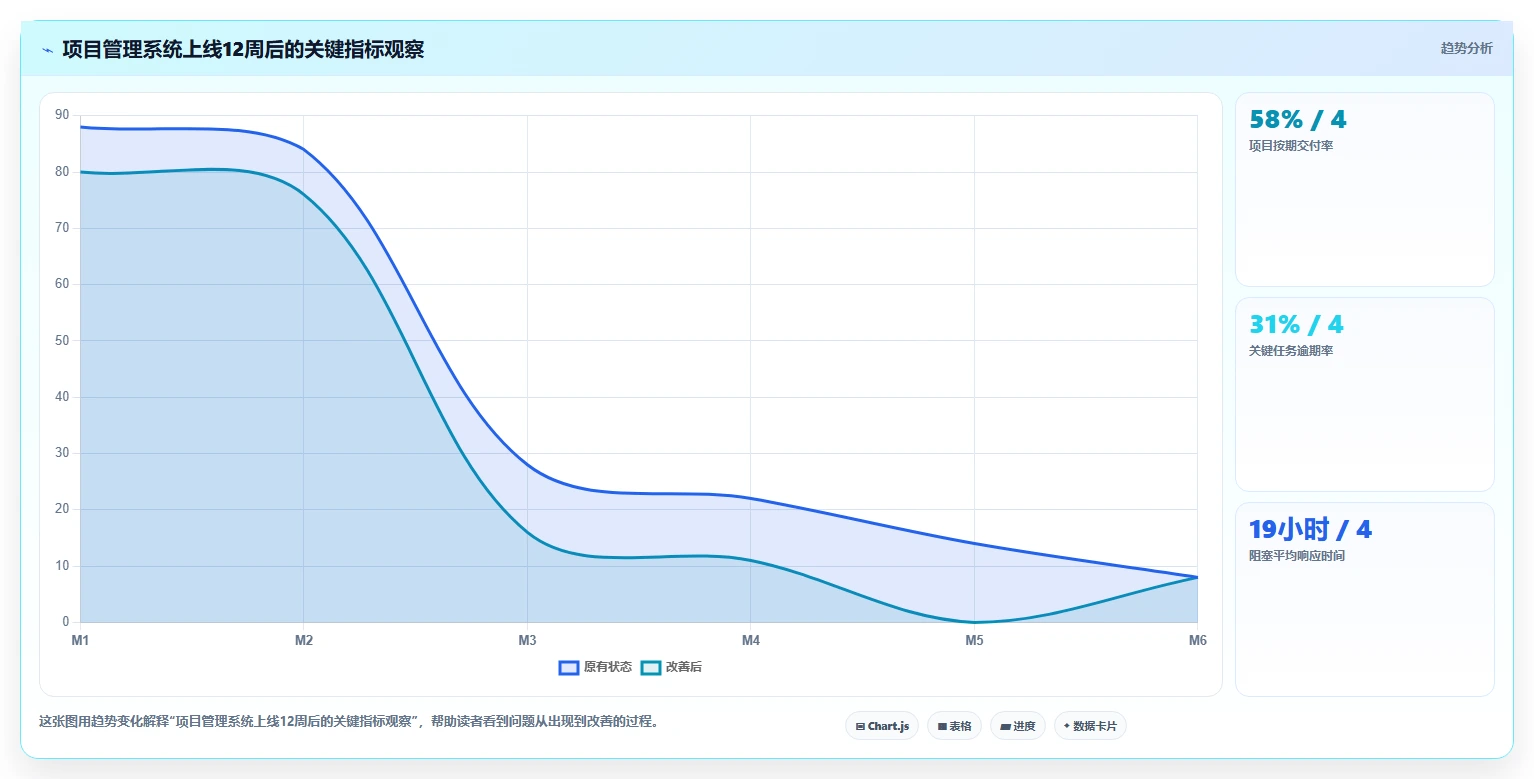Click the M2 x-axis label
The width and height of the screenshot is (1534, 779).
304,640
